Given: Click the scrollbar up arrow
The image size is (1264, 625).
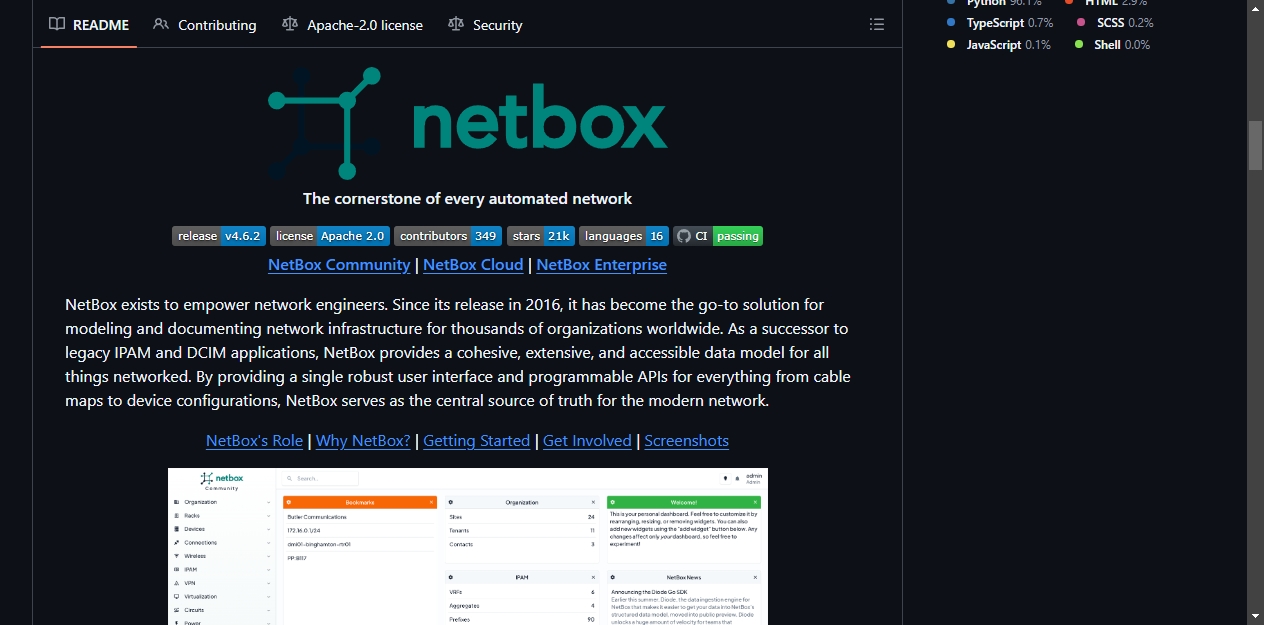Looking at the screenshot, I should click(x=1255, y=8).
